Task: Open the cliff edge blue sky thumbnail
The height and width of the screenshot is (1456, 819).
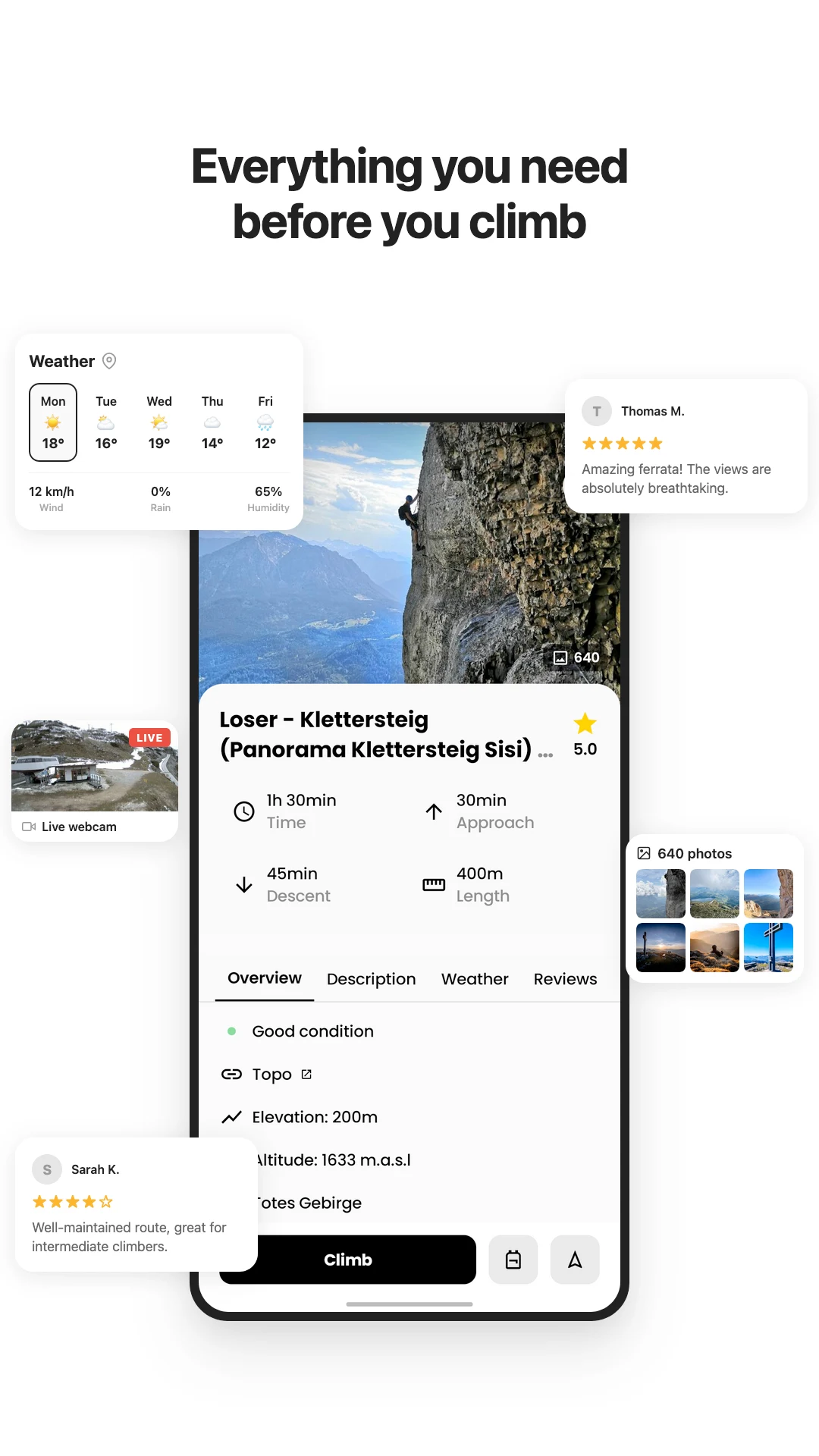Action: 768,893
